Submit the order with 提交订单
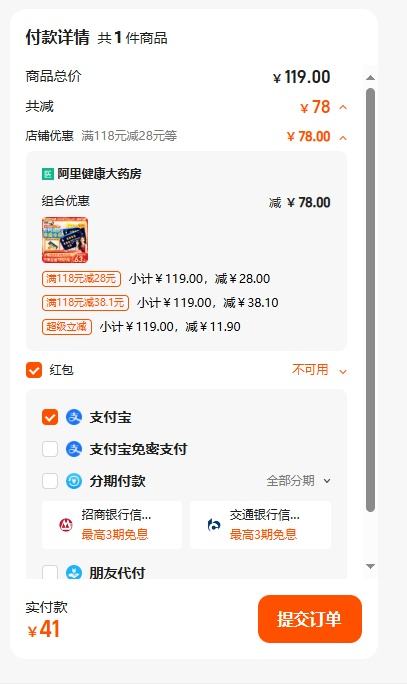This screenshot has width=407, height=684. [310, 619]
